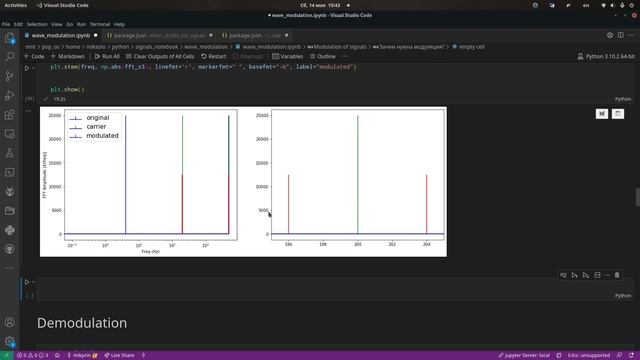The height and width of the screenshot is (360, 640).
Task: Switch to wave_modulation.ipynb tab
Action: [61, 36]
